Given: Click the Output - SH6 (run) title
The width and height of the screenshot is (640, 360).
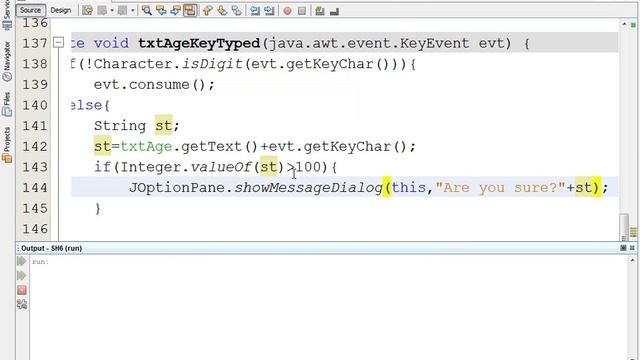Looking at the screenshot, I should tap(51, 248).
